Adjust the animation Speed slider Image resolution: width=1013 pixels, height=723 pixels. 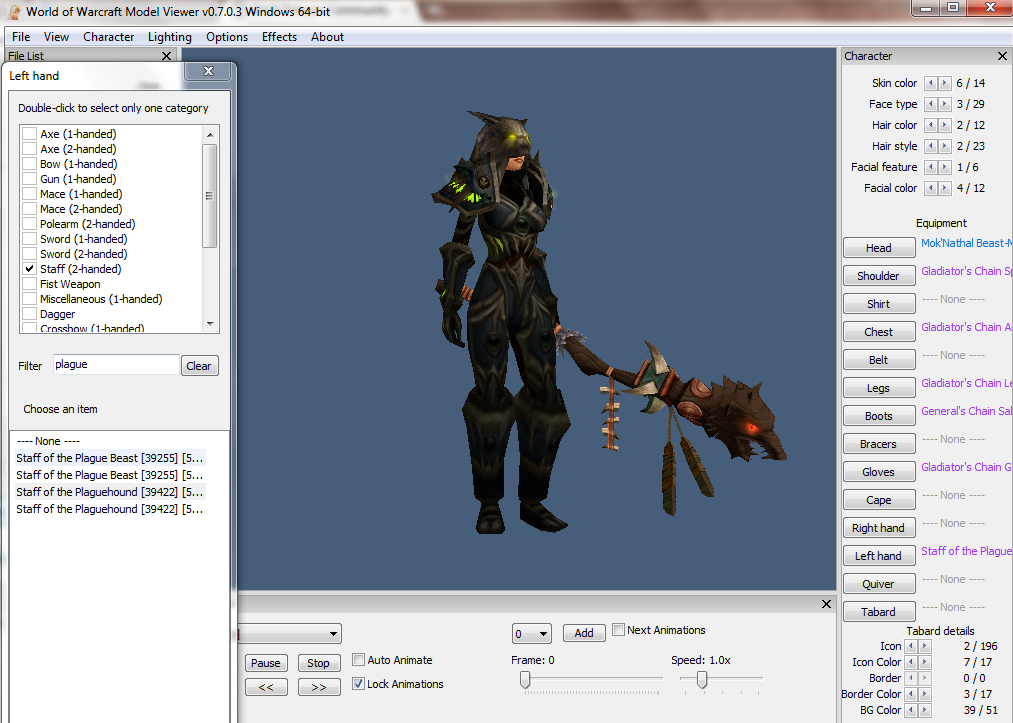pyautogui.click(x=702, y=680)
